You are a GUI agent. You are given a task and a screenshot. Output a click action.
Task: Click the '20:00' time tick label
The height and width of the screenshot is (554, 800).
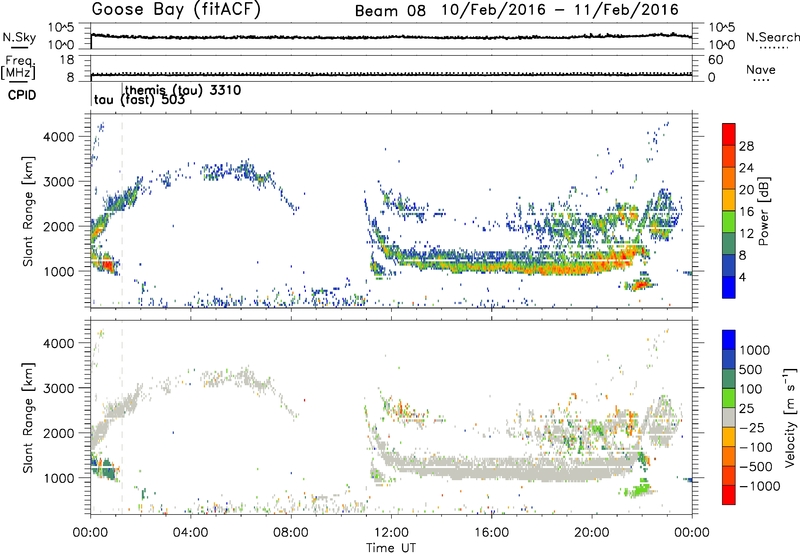pos(591,533)
